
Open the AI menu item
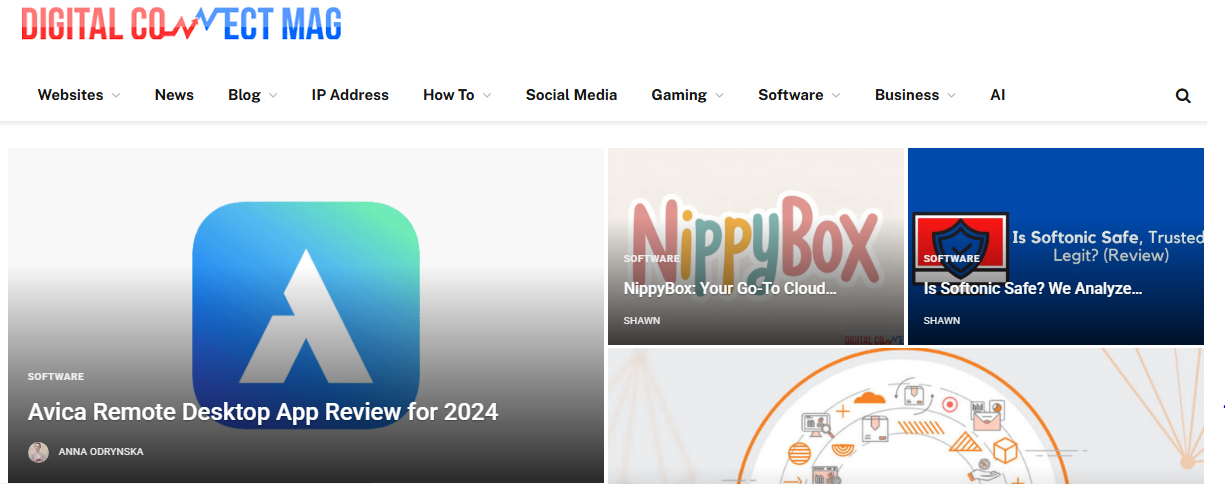(x=997, y=95)
